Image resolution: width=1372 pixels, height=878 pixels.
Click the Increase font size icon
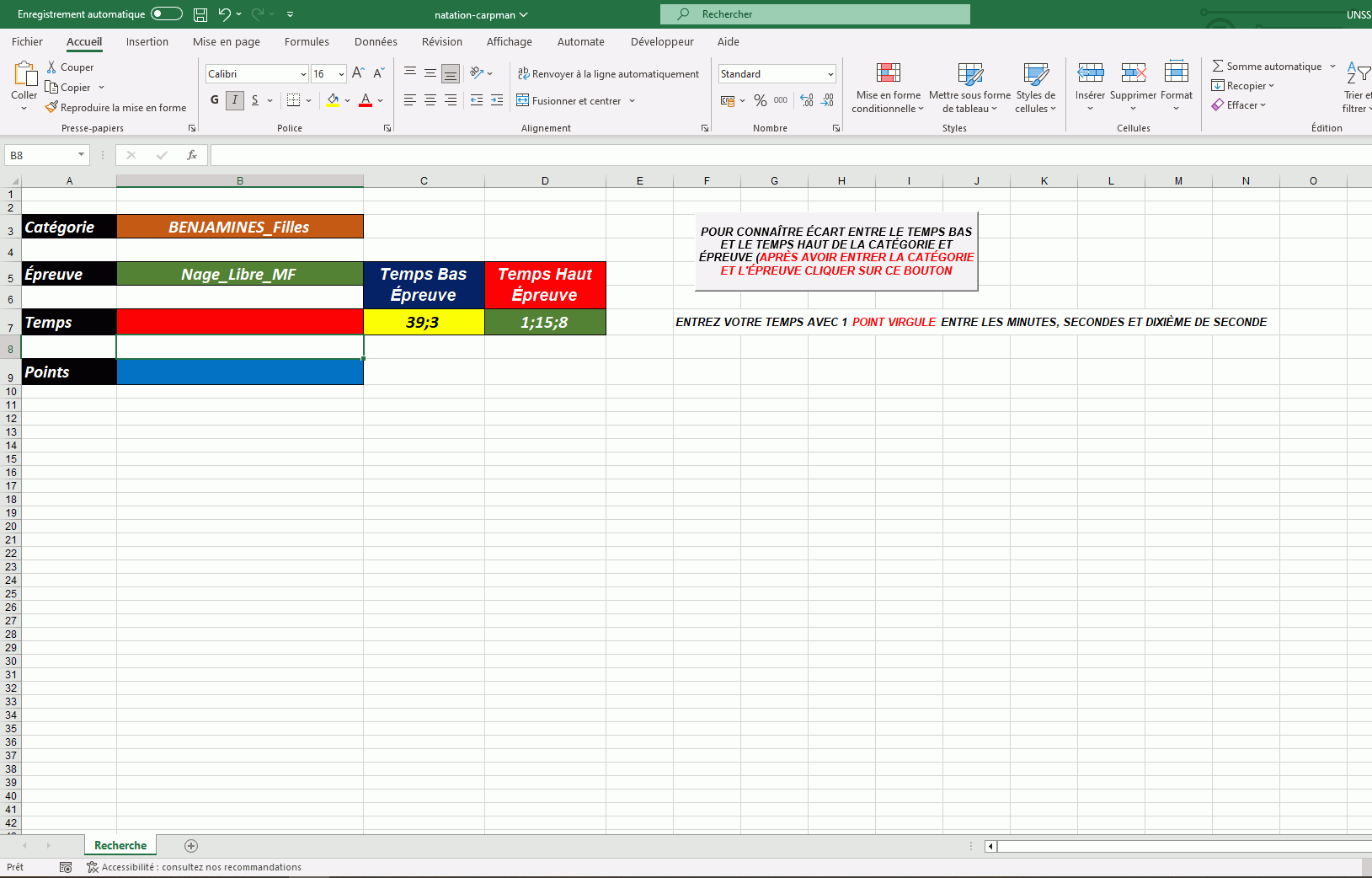[358, 73]
